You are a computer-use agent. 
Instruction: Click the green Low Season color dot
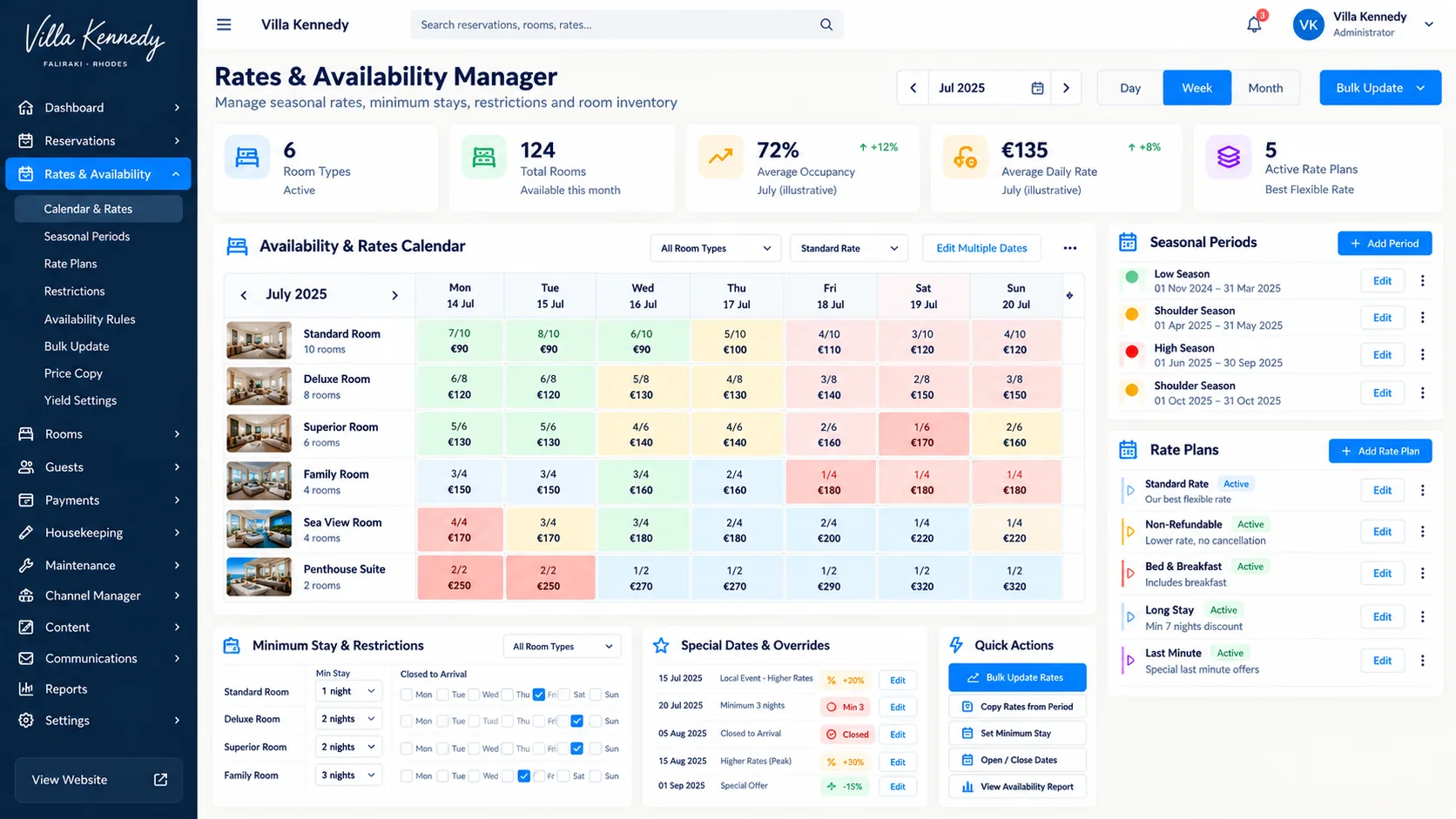point(1132,277)
